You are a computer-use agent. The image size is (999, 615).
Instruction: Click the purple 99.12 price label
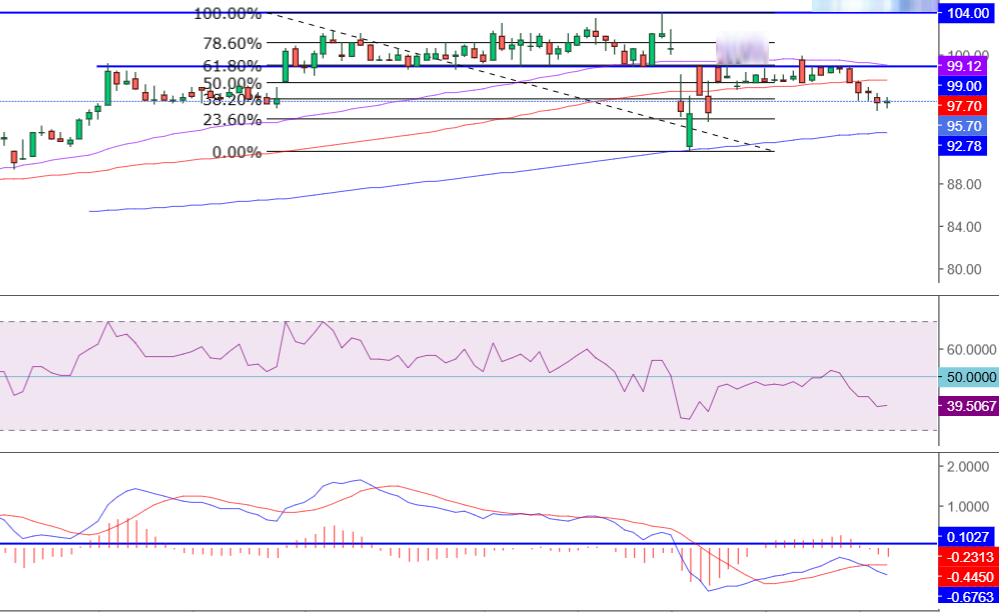coord(963,66)
